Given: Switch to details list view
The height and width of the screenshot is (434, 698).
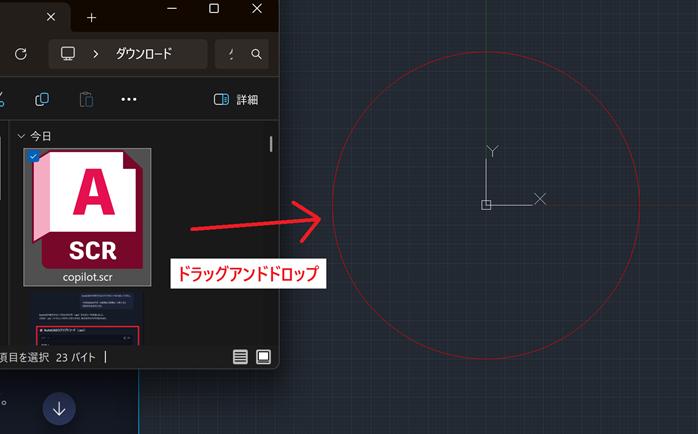Looking at the screenshot, I should 240,357.
